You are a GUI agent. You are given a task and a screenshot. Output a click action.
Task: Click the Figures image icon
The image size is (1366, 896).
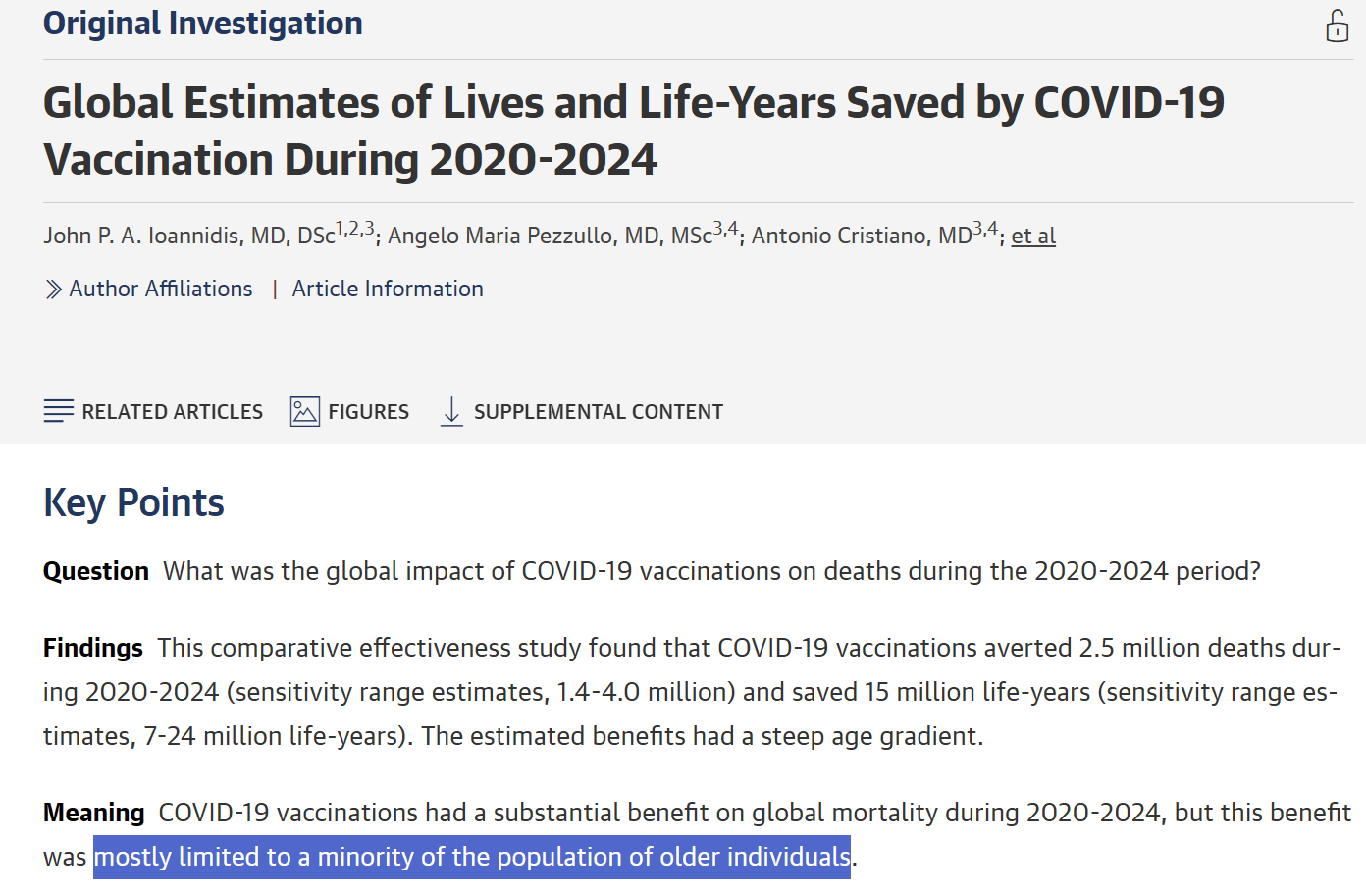(305, 411)
